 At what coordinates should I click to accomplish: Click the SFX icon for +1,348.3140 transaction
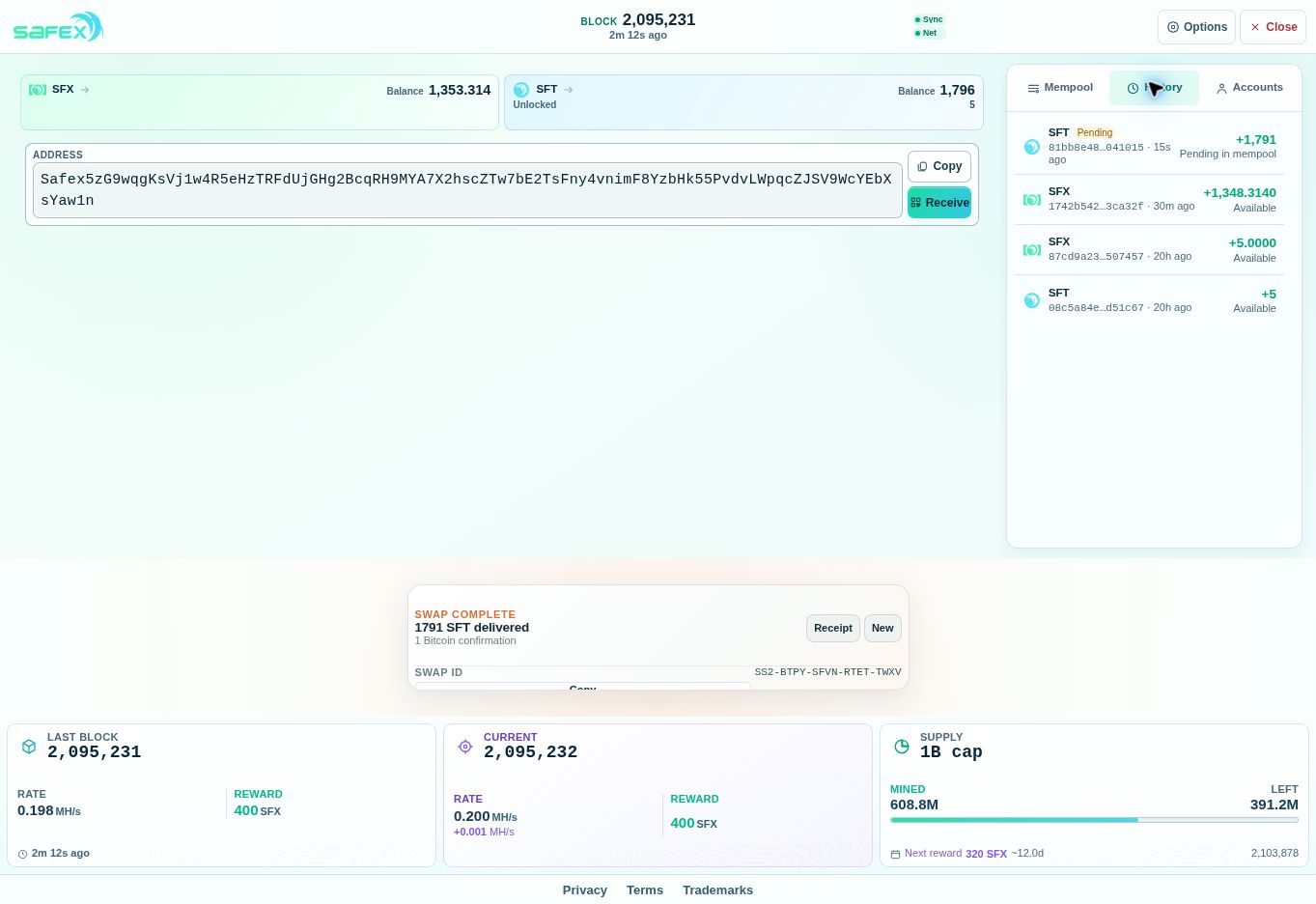tap(1032, 199)
